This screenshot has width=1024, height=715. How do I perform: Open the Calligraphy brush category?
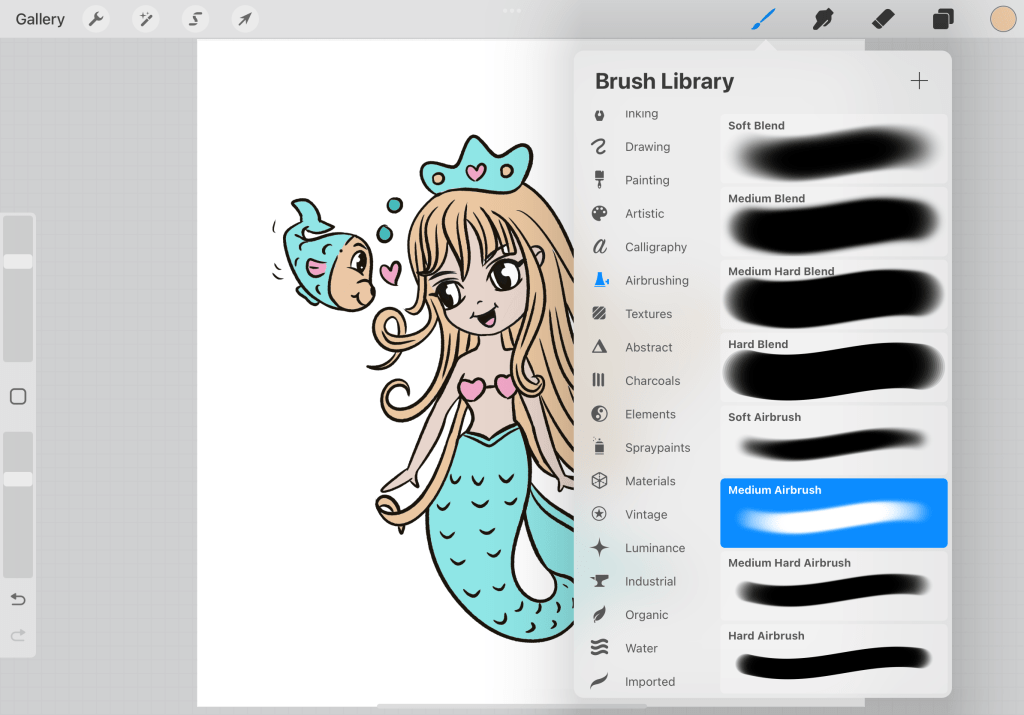[x=655, y=247]
